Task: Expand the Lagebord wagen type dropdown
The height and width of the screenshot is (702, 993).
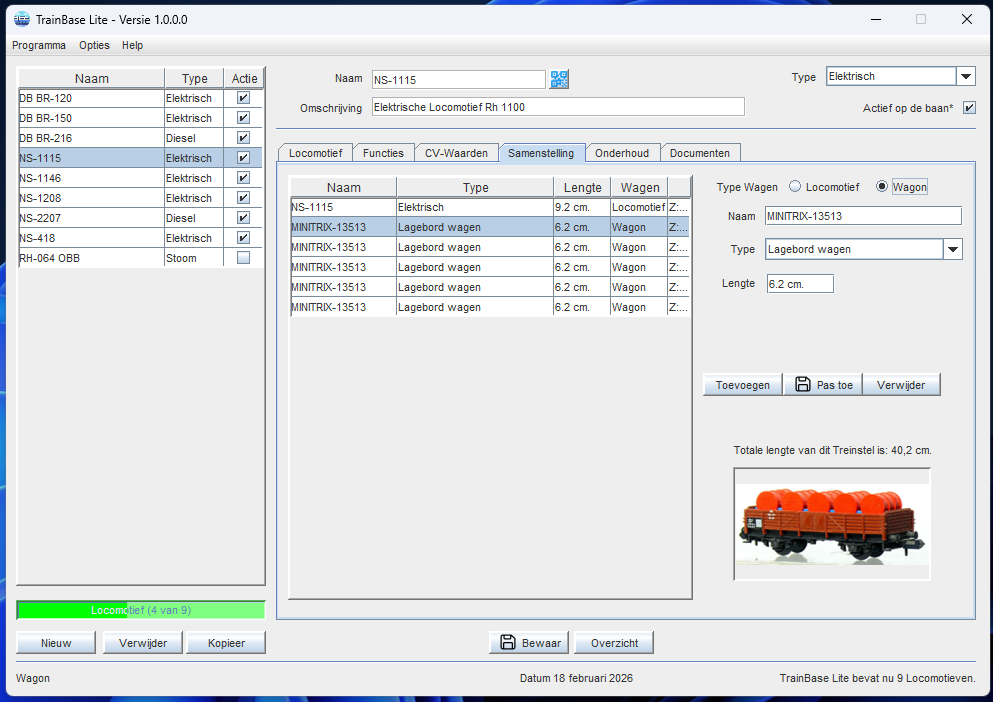Action: (952, 250)
